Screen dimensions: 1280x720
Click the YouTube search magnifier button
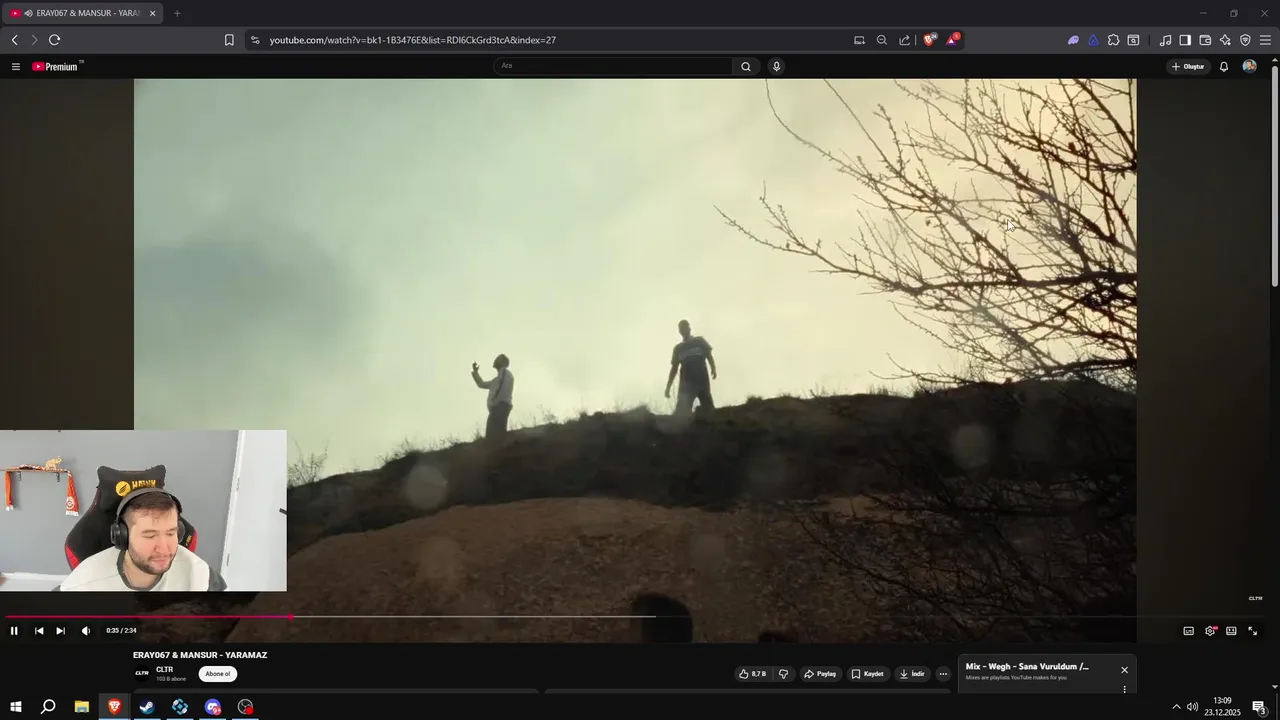click(746, 66)
